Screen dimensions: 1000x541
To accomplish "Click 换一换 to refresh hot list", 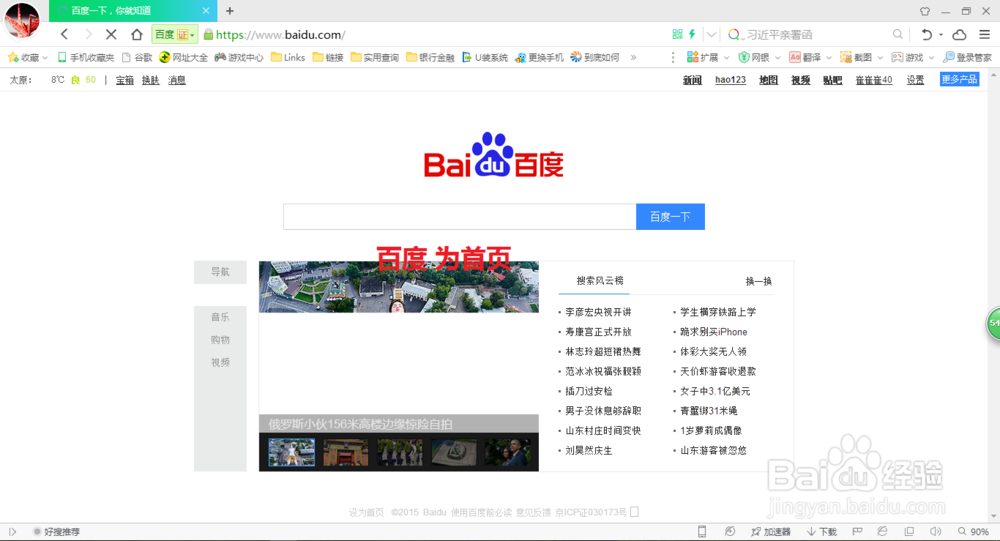I will coord(758,281).
